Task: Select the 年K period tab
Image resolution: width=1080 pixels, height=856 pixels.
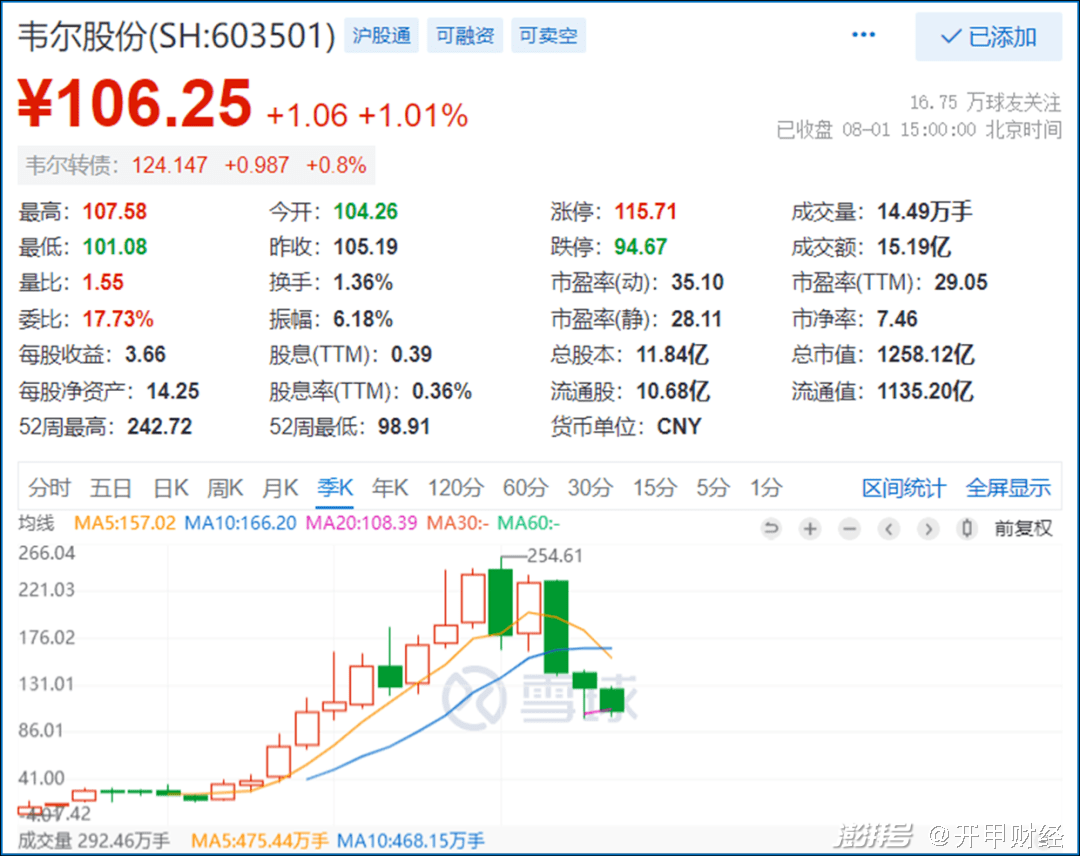Action: 390,488
